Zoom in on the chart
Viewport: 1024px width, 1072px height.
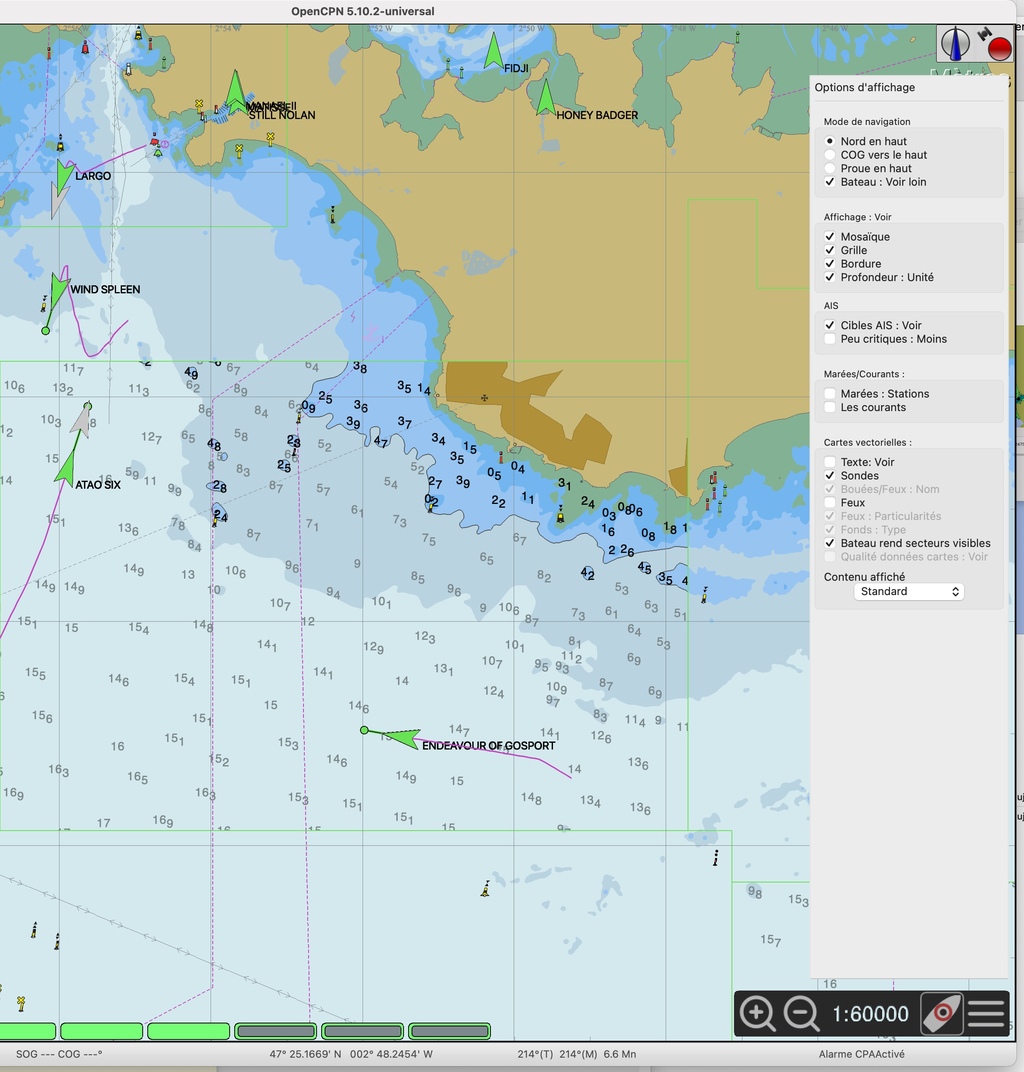coord(757,1014)
